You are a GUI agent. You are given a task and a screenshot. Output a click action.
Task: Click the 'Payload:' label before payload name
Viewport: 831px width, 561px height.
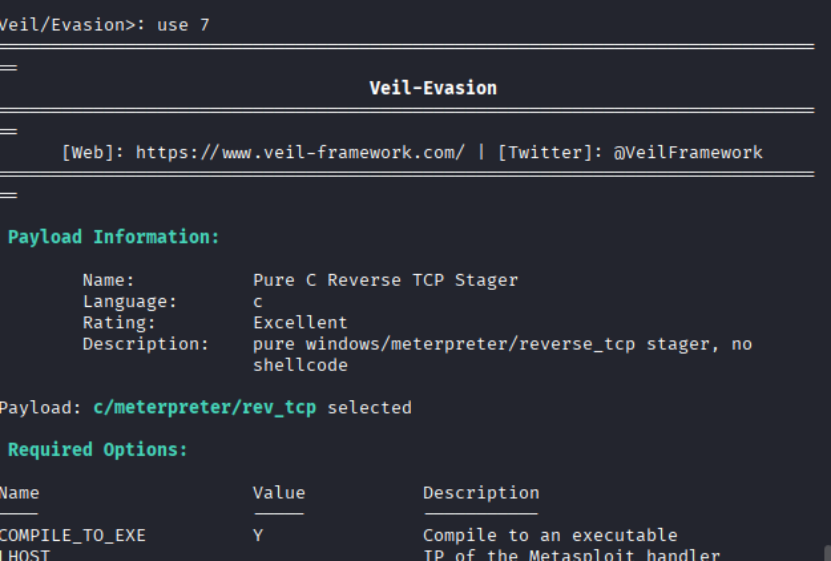click(41, 407)
